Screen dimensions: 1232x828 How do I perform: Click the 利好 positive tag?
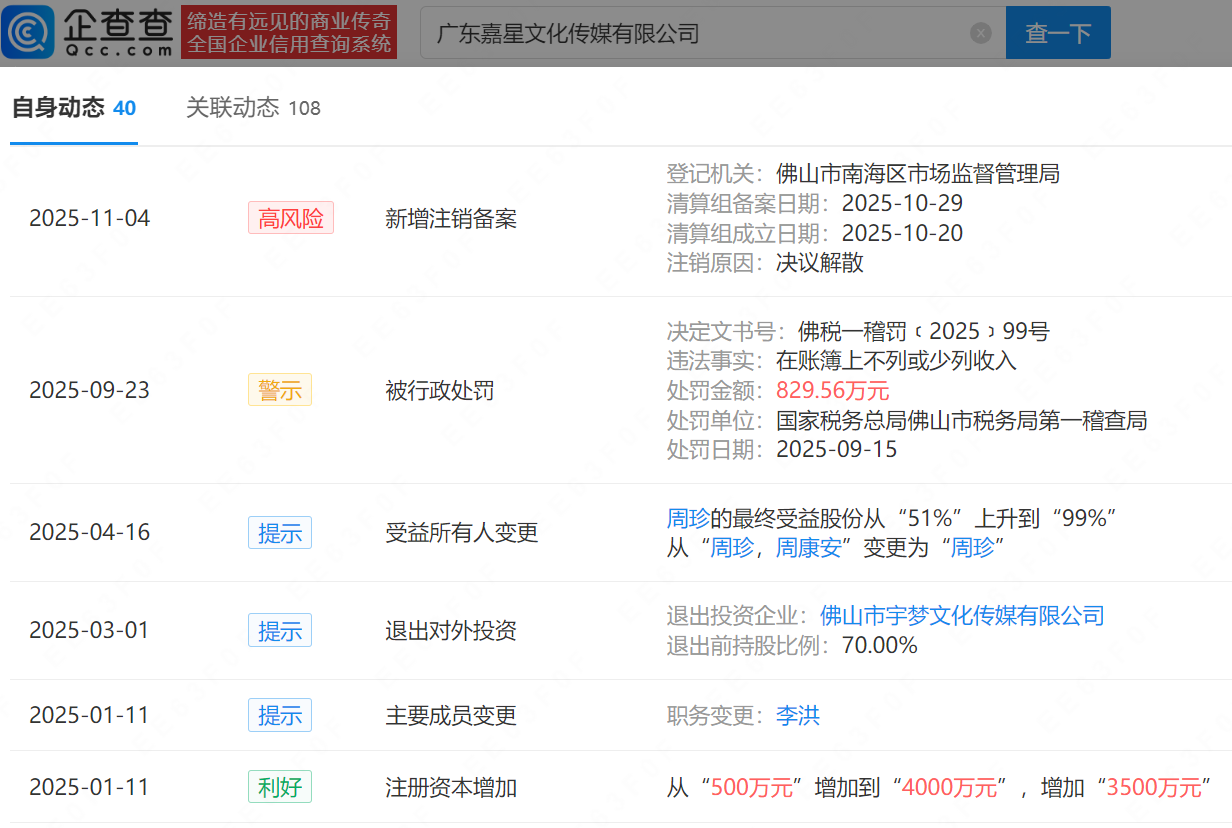pos(279,788)
